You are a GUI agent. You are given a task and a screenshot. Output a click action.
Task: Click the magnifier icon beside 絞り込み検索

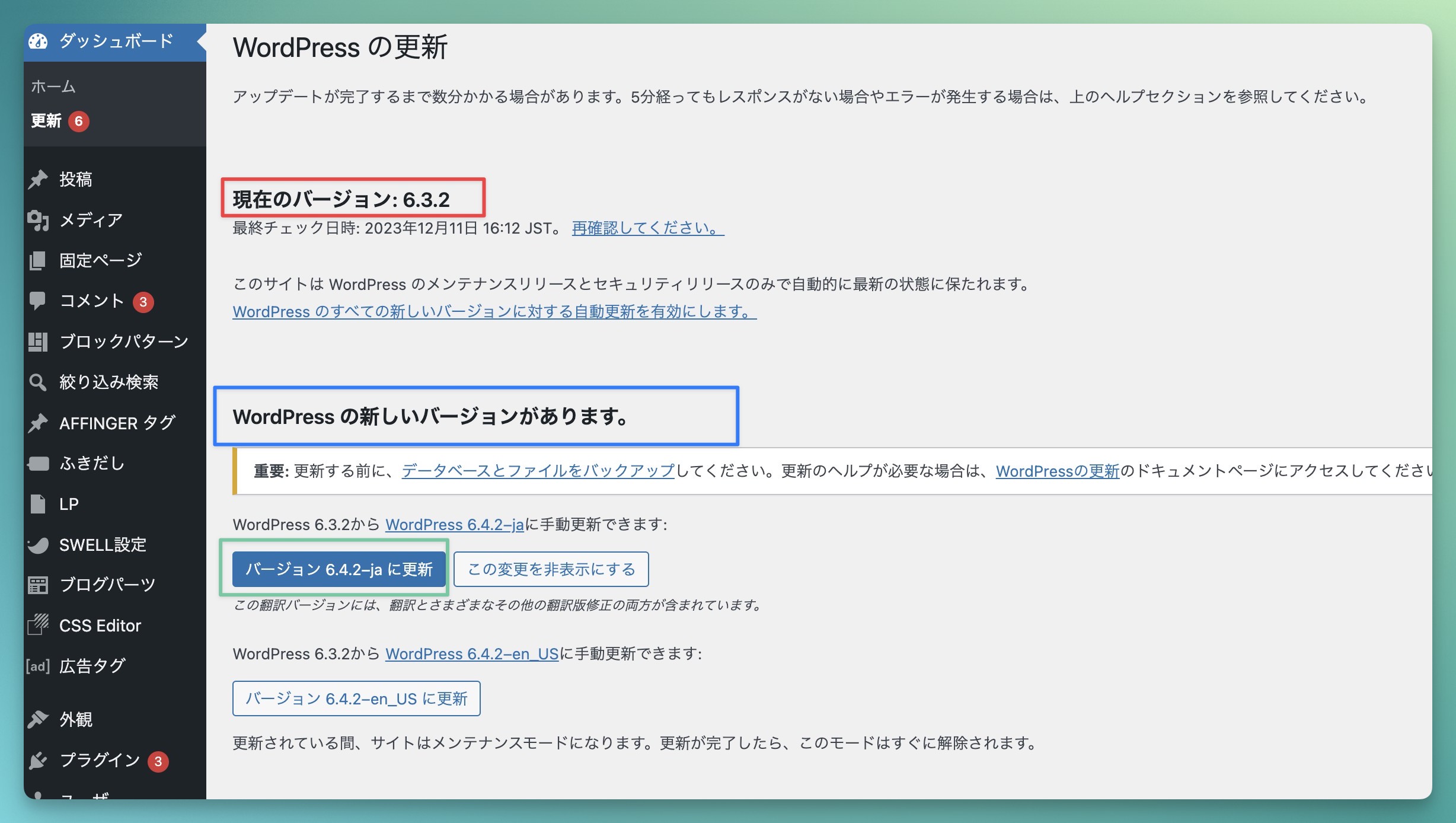click(38, 382)
